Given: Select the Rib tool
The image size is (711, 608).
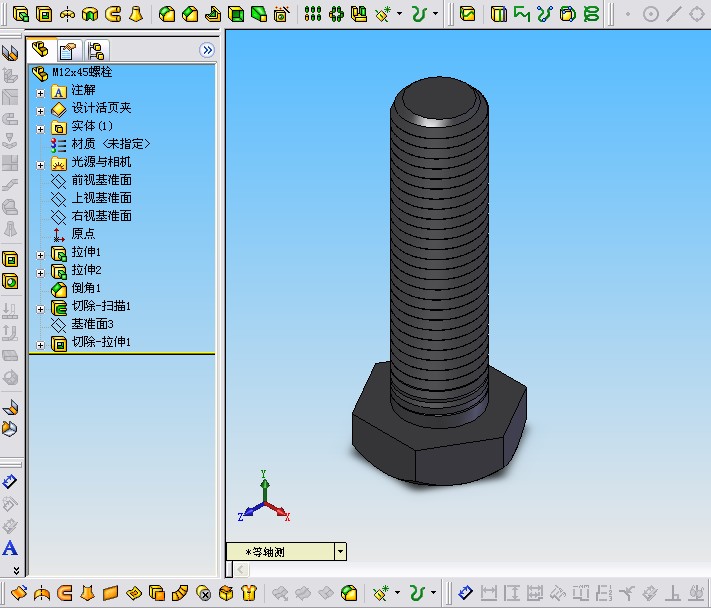Looking at the screenshot, I should pos(213,14).
